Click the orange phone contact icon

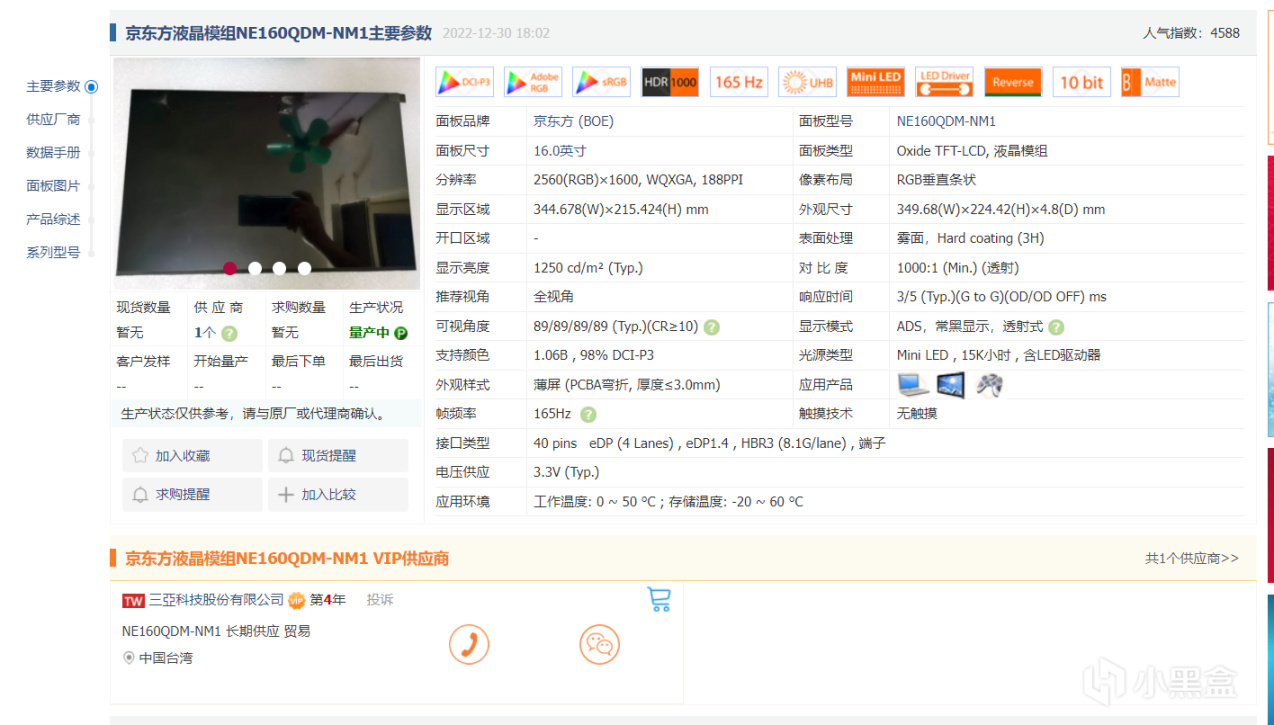(x=469, y=644)
